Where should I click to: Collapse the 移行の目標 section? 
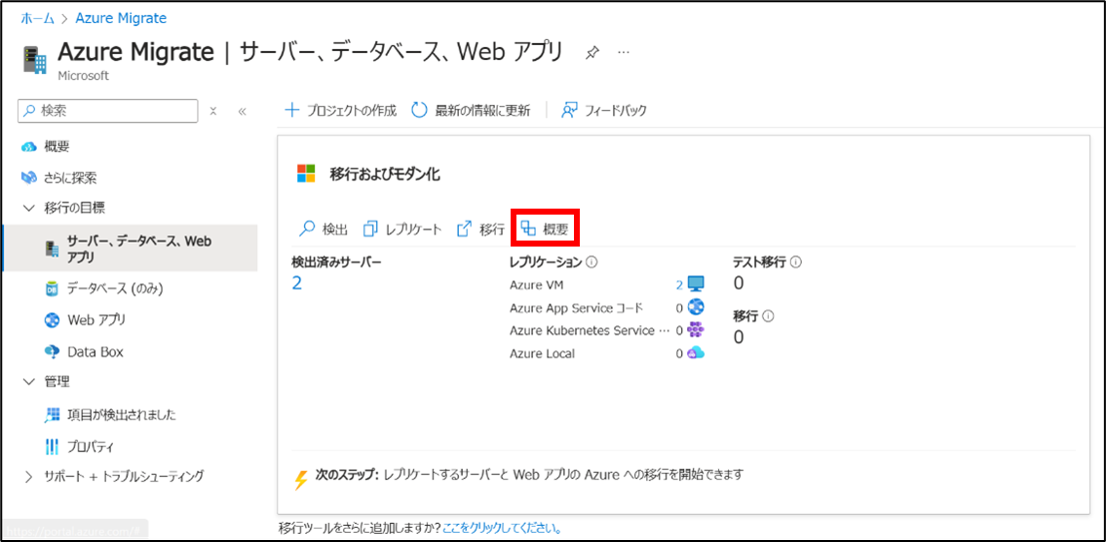pyautogui.click(x=28, y=207)
